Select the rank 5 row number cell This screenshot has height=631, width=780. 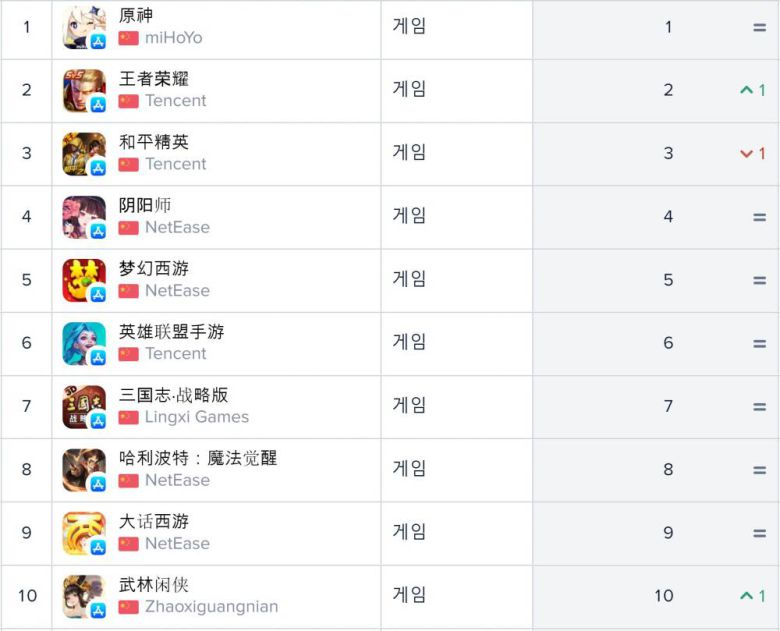(26, 280)
